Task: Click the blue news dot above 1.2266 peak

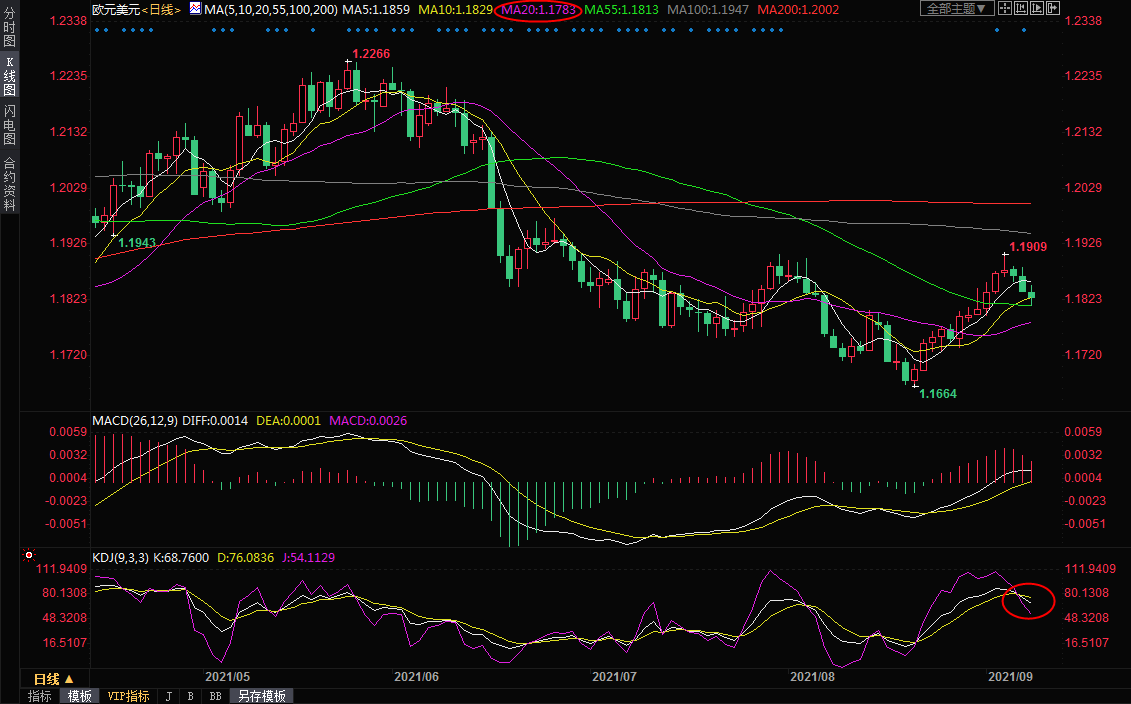Action: click(351, 29)
